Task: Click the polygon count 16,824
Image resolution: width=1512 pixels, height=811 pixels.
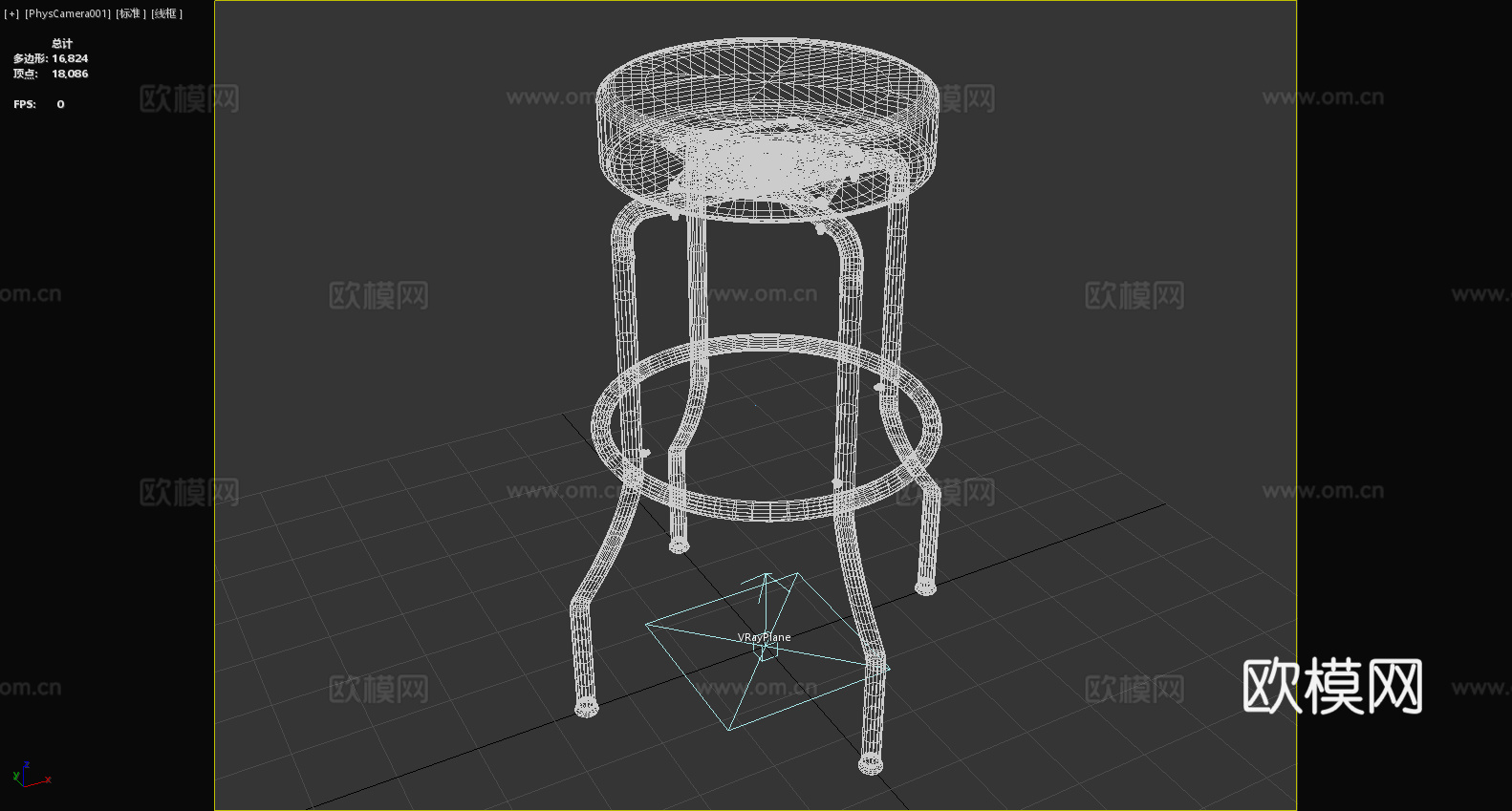Action: pos(70,58)
